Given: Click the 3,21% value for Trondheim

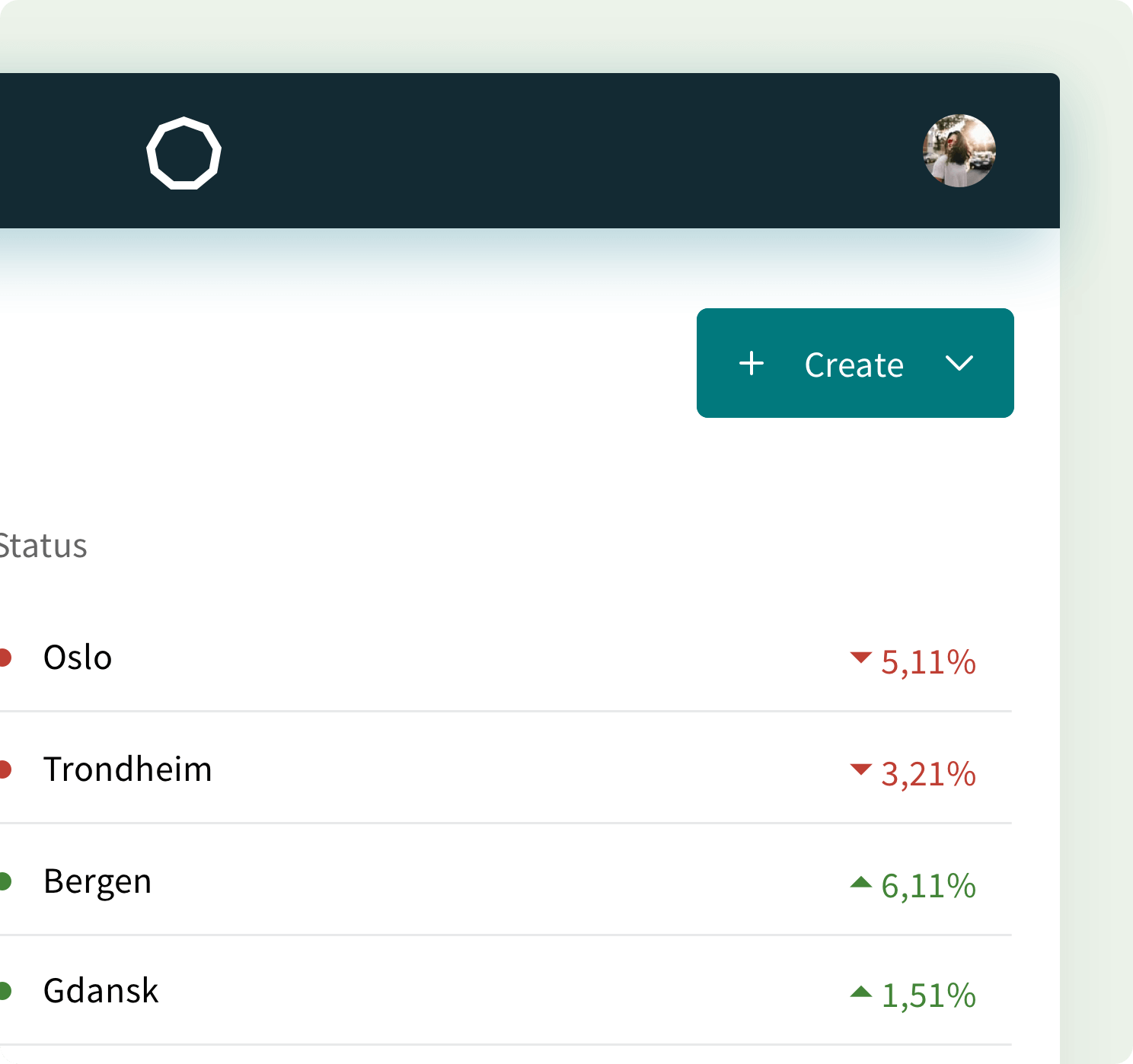Looking at the screenshot, I should tap(928, 773).
